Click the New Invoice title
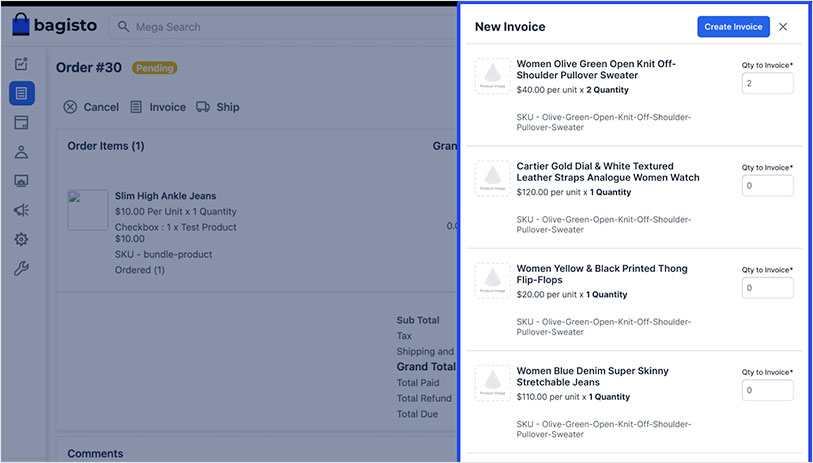Viewport: 813px width, 463px height. (x=510, y=26)
